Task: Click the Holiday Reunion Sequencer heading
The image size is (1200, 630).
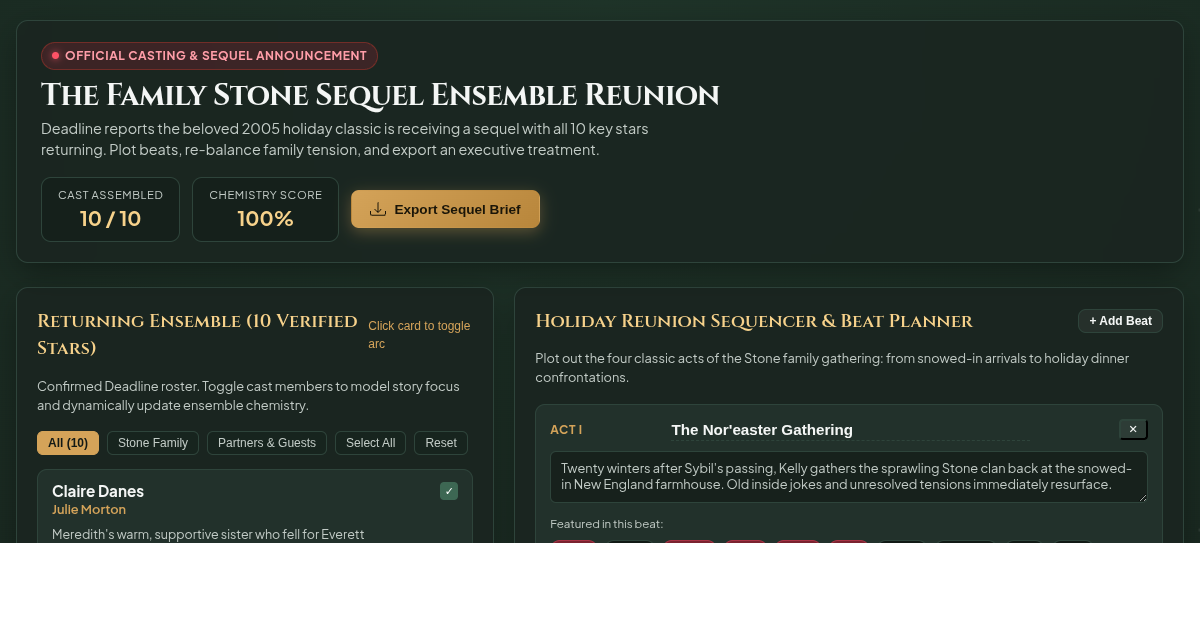Action: 754,321
